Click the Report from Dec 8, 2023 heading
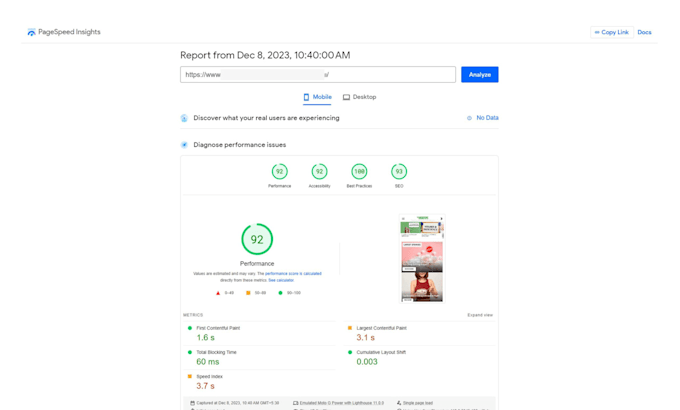The image size is (680, 410). click(x=265, y=55)
